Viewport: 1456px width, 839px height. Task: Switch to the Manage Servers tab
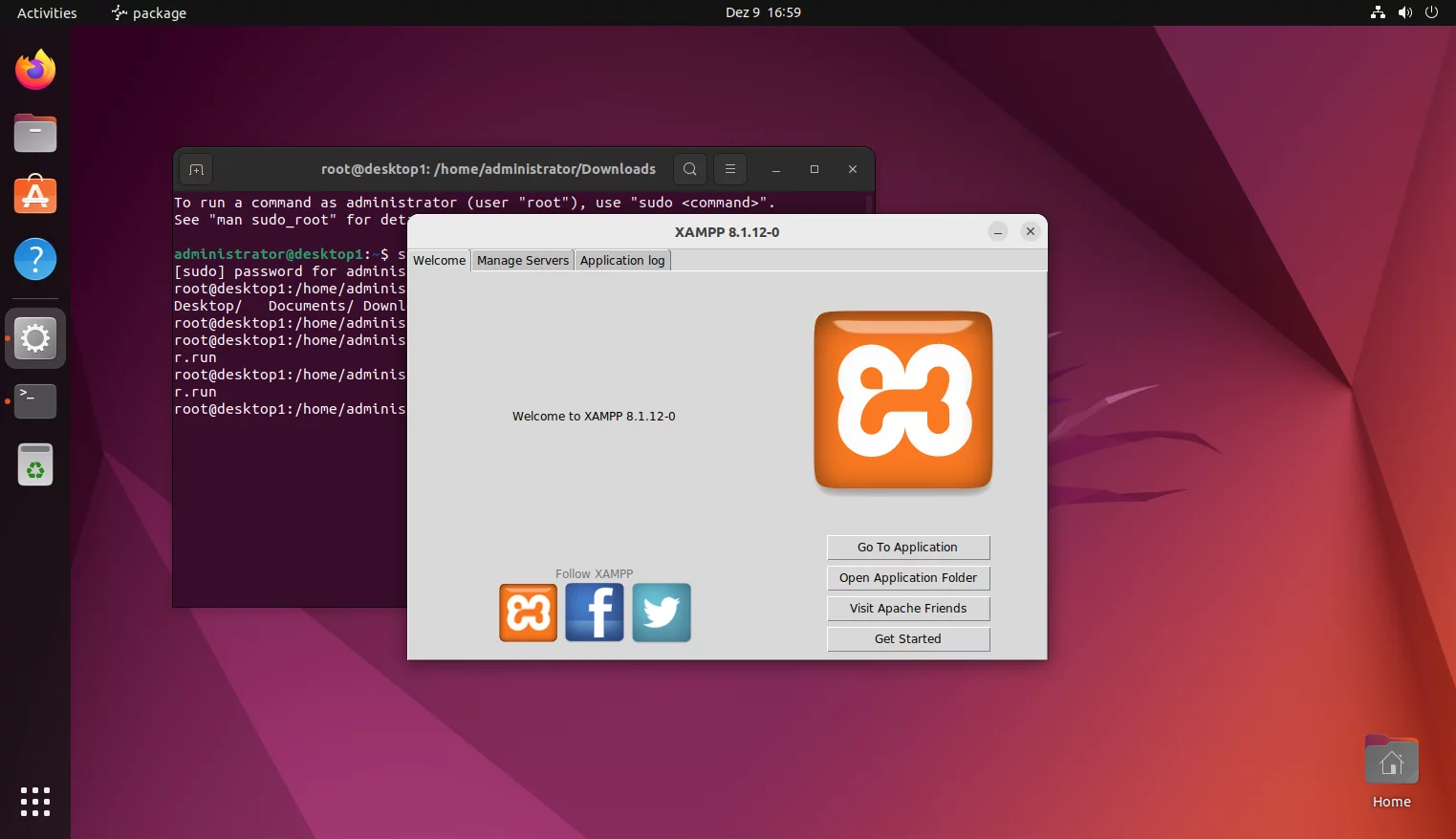click(523, 260)
